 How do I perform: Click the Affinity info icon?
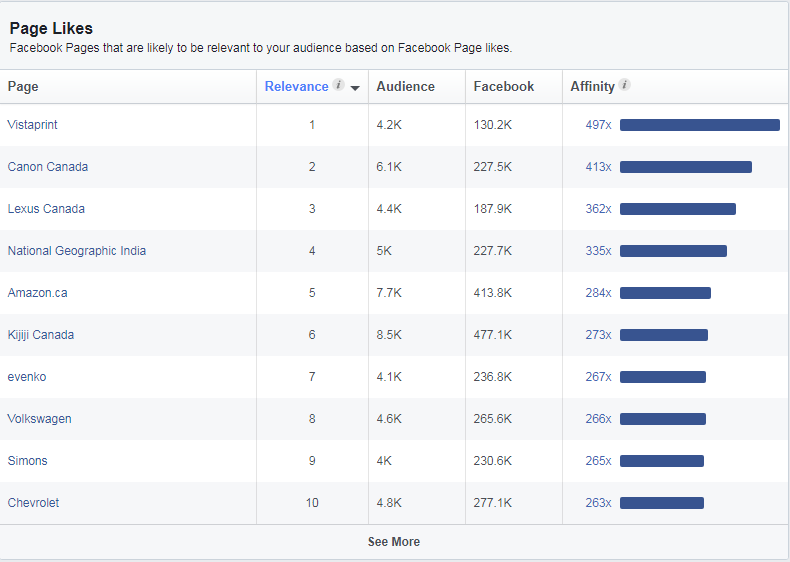625,85
